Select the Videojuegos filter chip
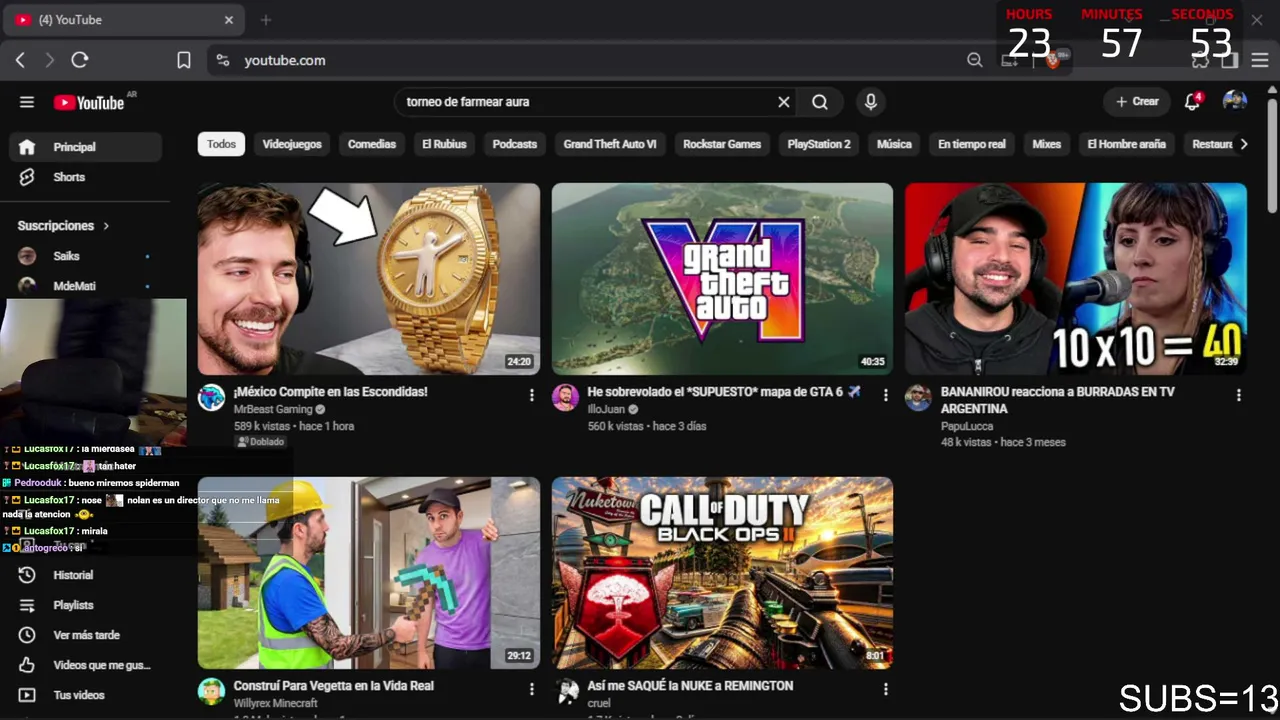Image resolution: width=1280 pixels, height=720 pixels. pyautogui.click(x=292, y=144)
